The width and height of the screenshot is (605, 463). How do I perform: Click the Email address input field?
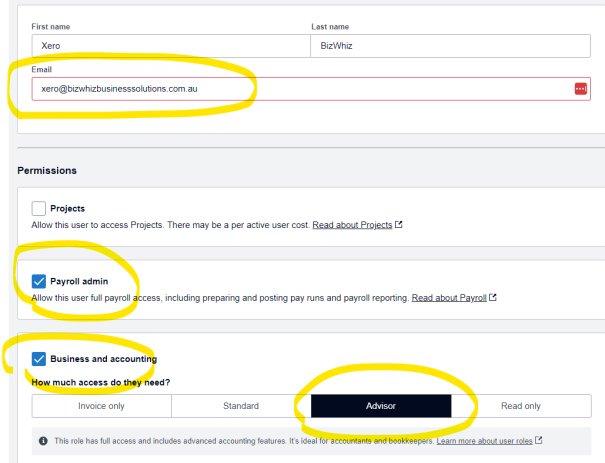coord(300,89)
